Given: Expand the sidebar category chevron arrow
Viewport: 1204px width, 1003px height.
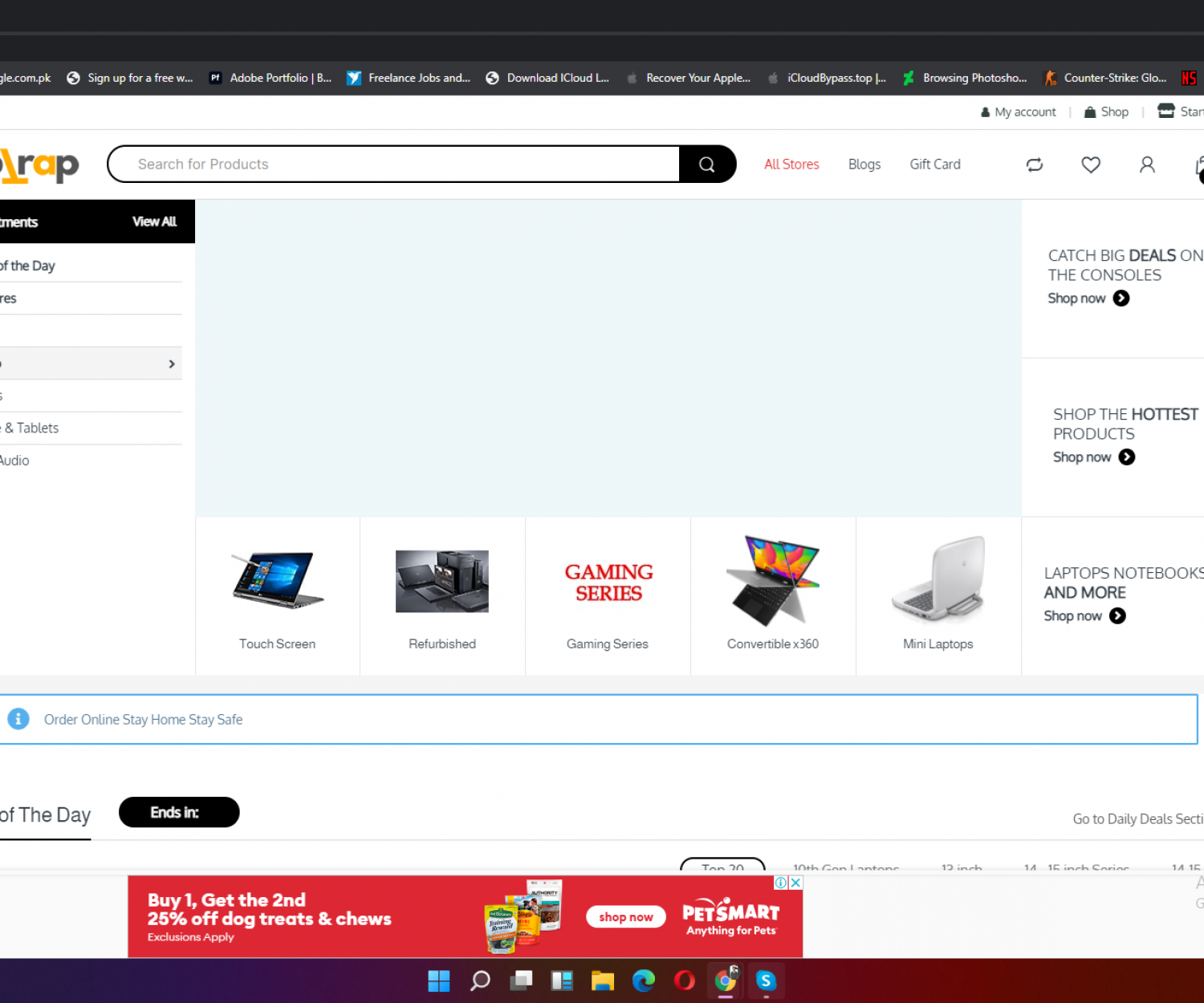Looking at the screenshot, I should [172, 364].
